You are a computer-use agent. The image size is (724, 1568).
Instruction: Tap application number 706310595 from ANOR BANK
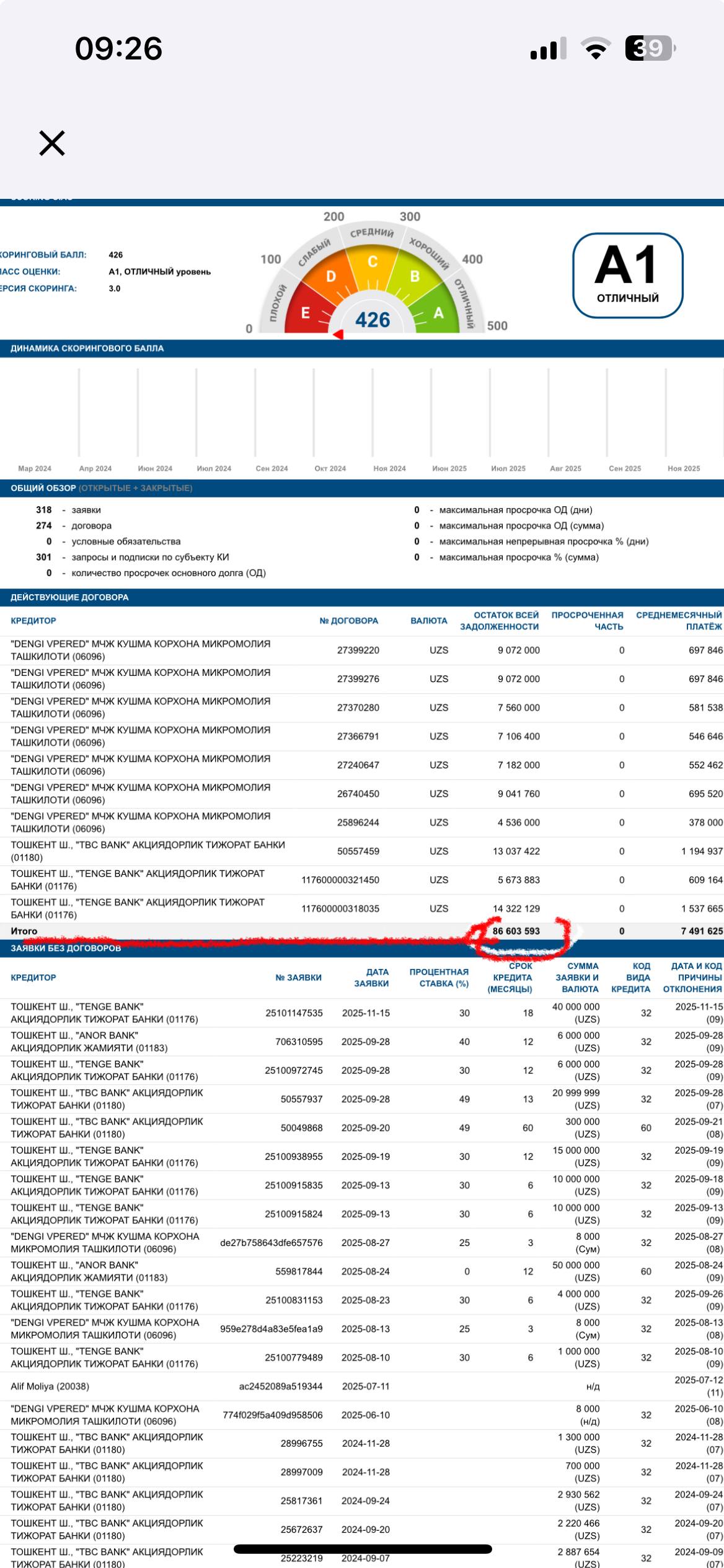pyautogui.click(x=299, y=1042)
